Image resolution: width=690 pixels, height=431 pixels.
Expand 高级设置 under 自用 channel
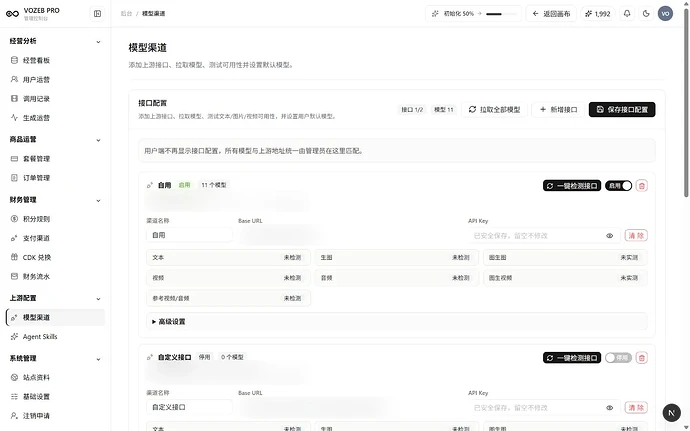(396, 322)
